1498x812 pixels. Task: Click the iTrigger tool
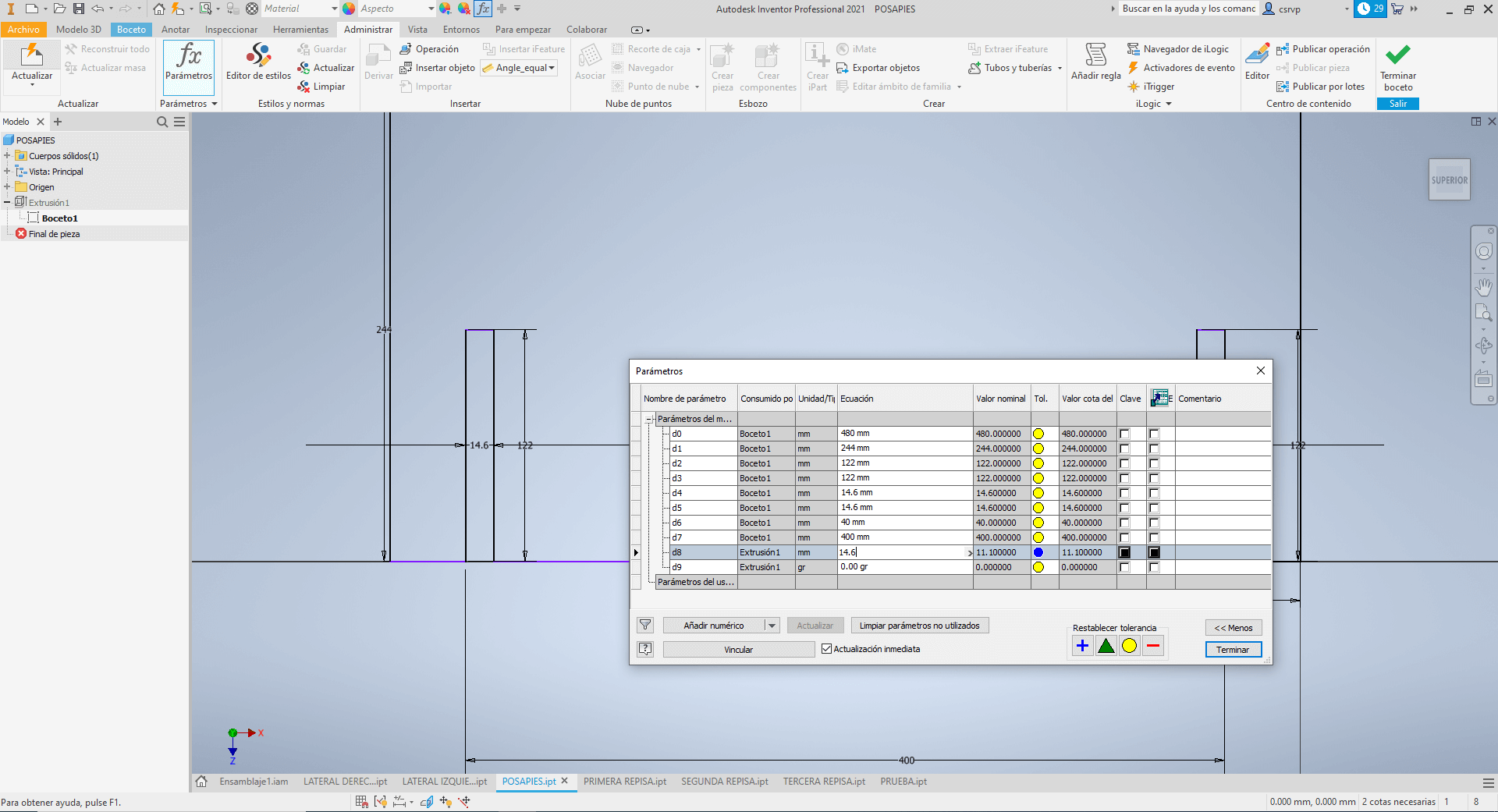pos(1151,87)
